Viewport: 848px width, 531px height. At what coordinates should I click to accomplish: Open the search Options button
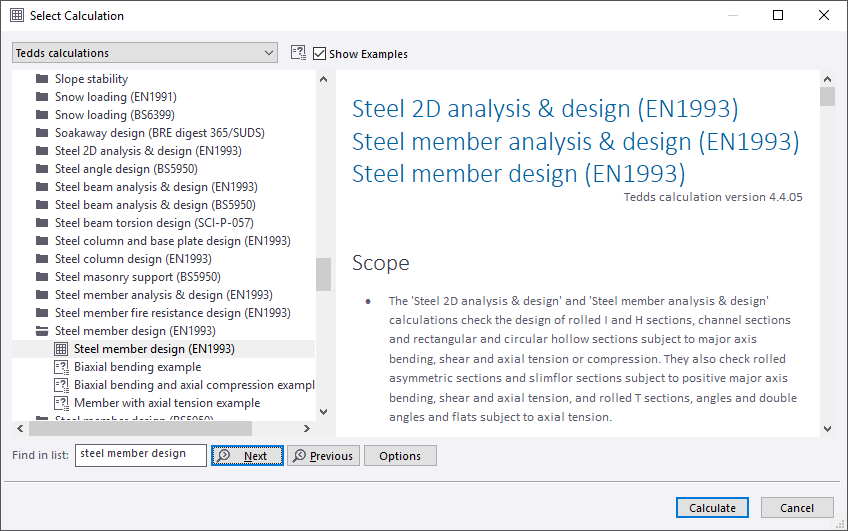pyautogui.click(x=400, y=456)
